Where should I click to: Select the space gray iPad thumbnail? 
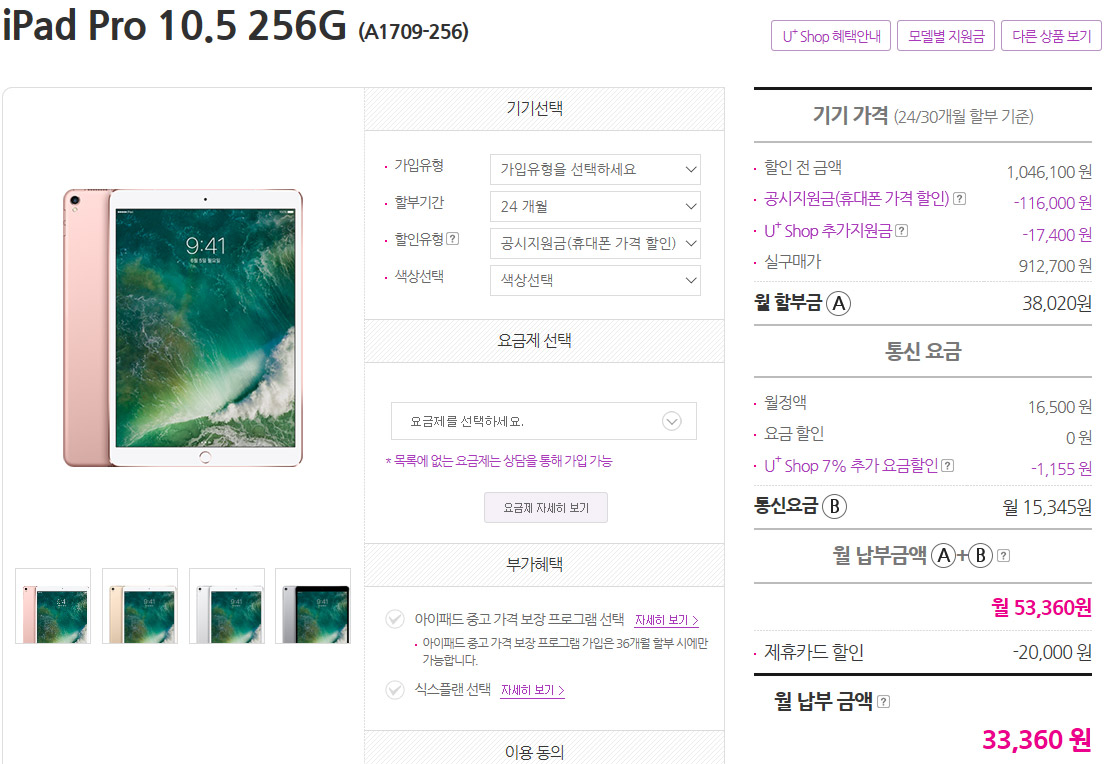[313, 606]
